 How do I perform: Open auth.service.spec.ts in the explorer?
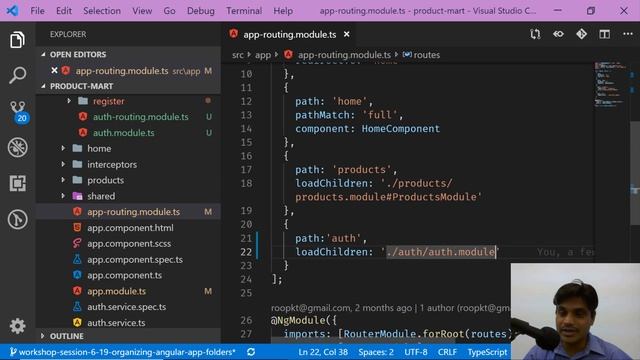(127, 307)
